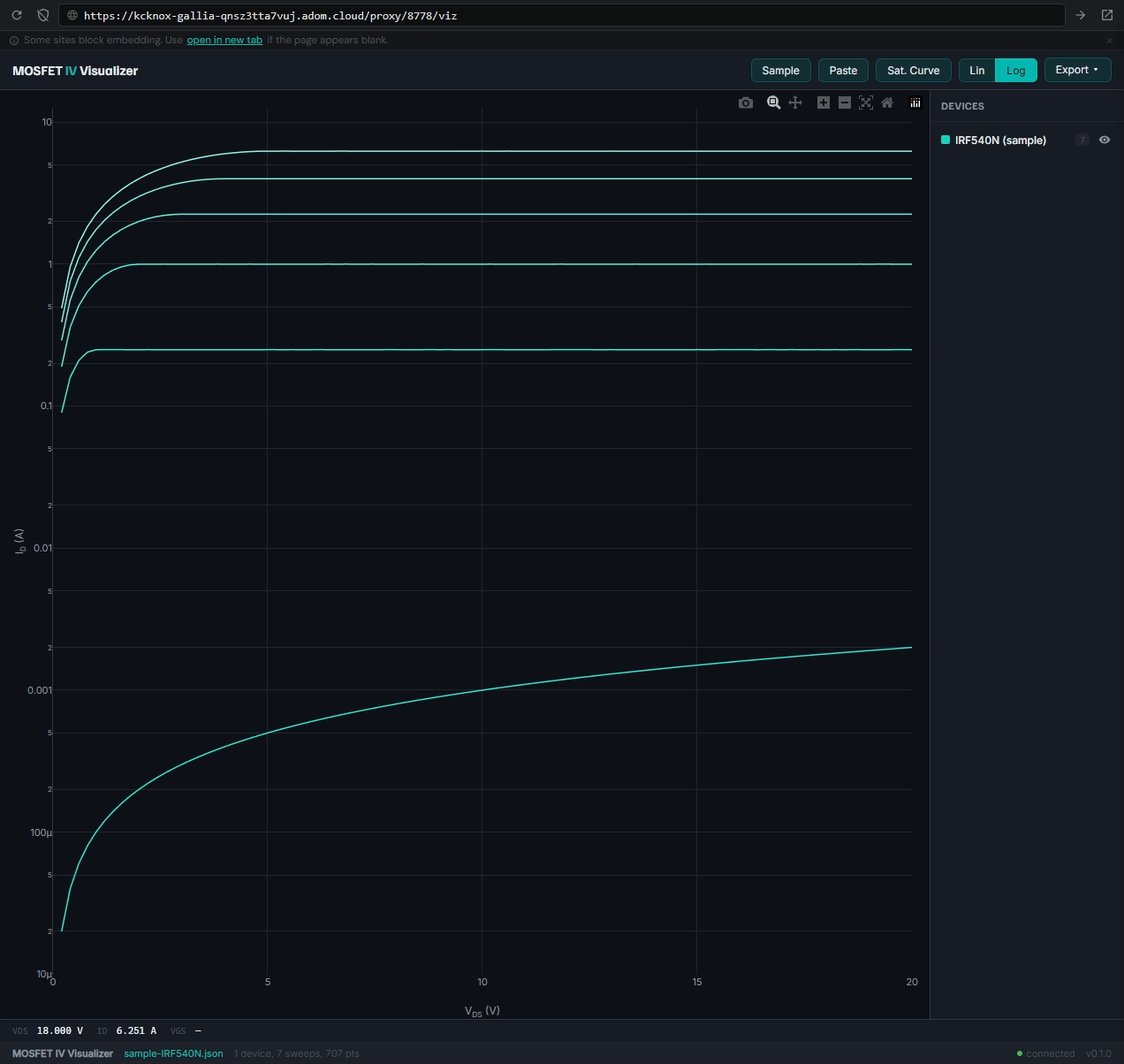
Task: Download plot as PNG camera icon
Action: coord(746,103)
